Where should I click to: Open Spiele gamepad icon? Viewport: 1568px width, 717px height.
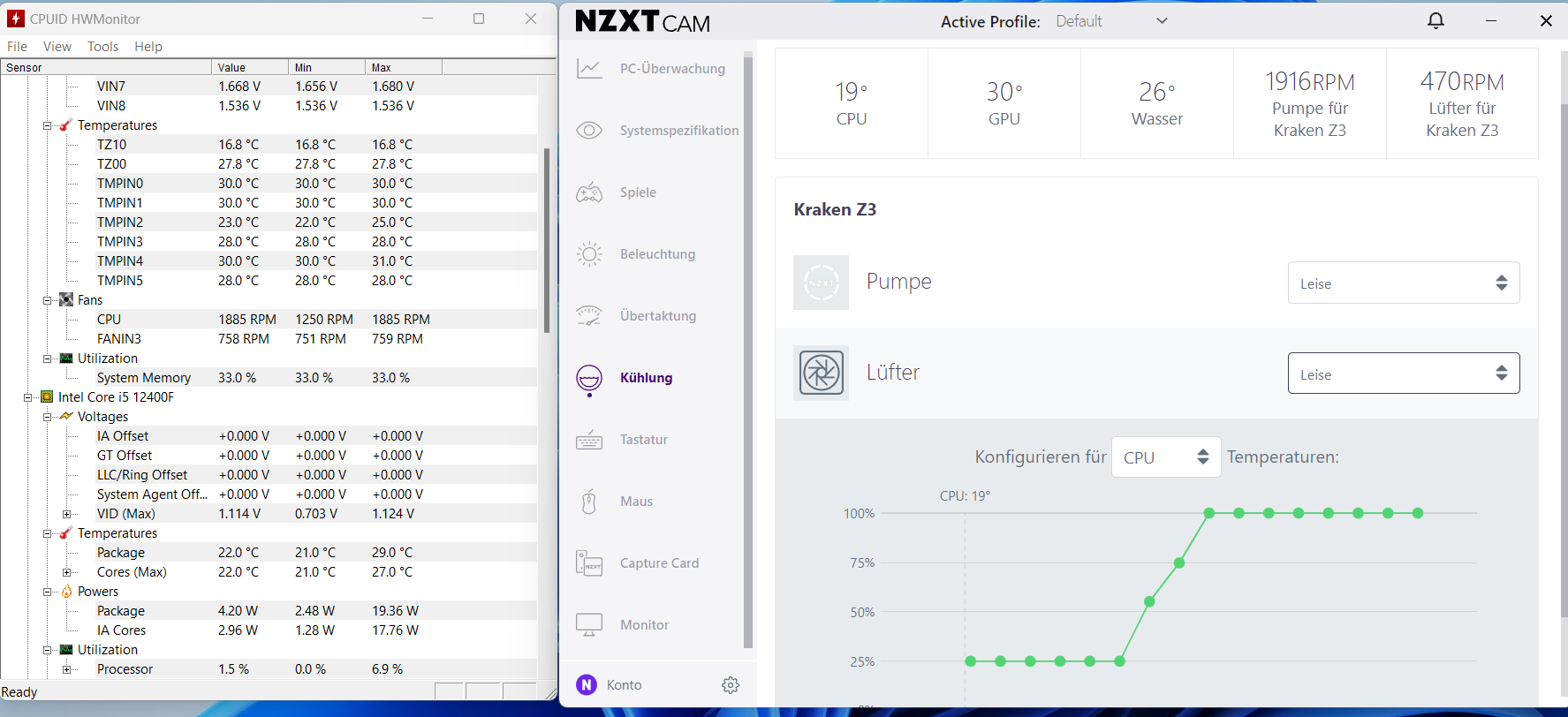(x=589, y=192)
